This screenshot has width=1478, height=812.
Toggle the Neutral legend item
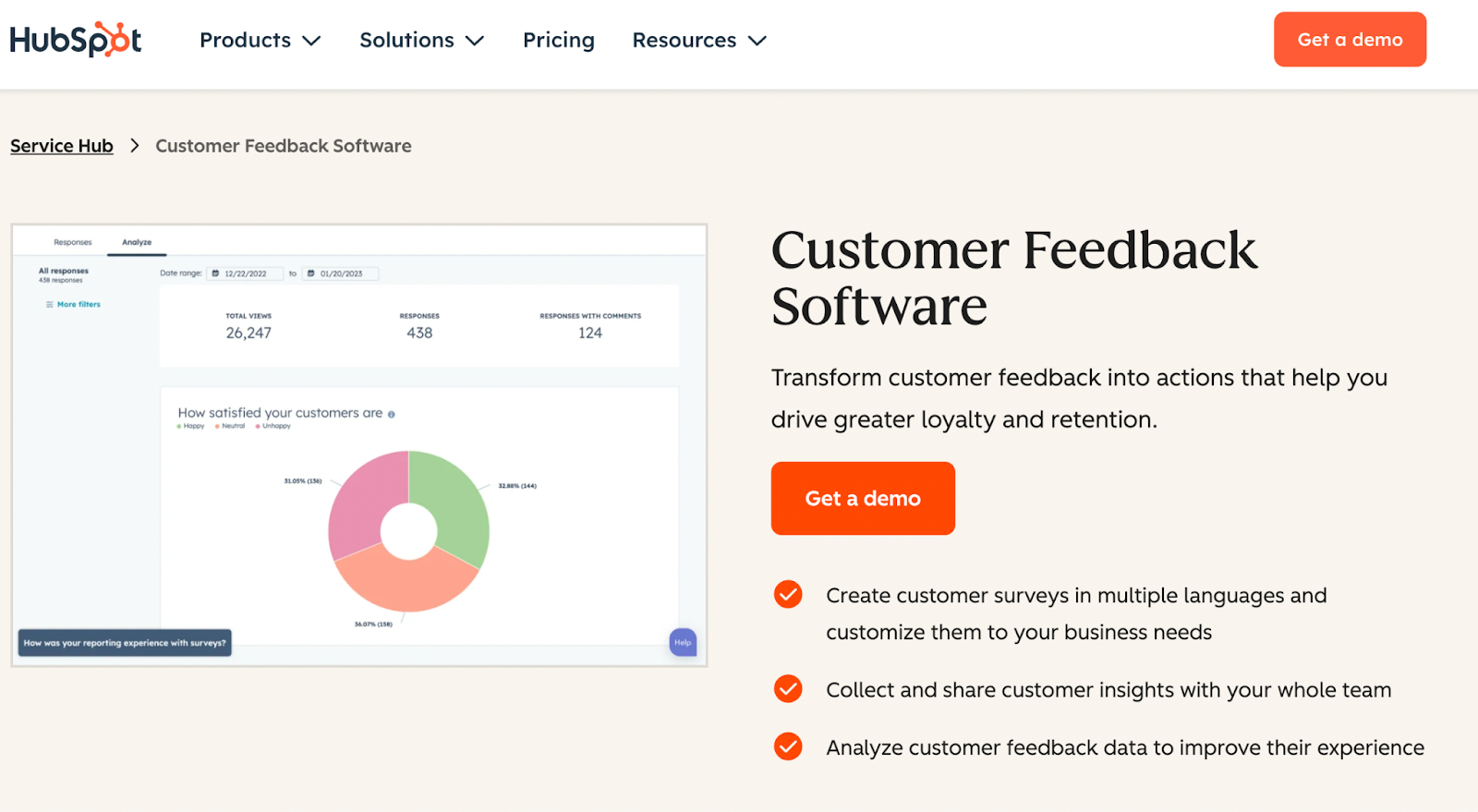point(231,426)
